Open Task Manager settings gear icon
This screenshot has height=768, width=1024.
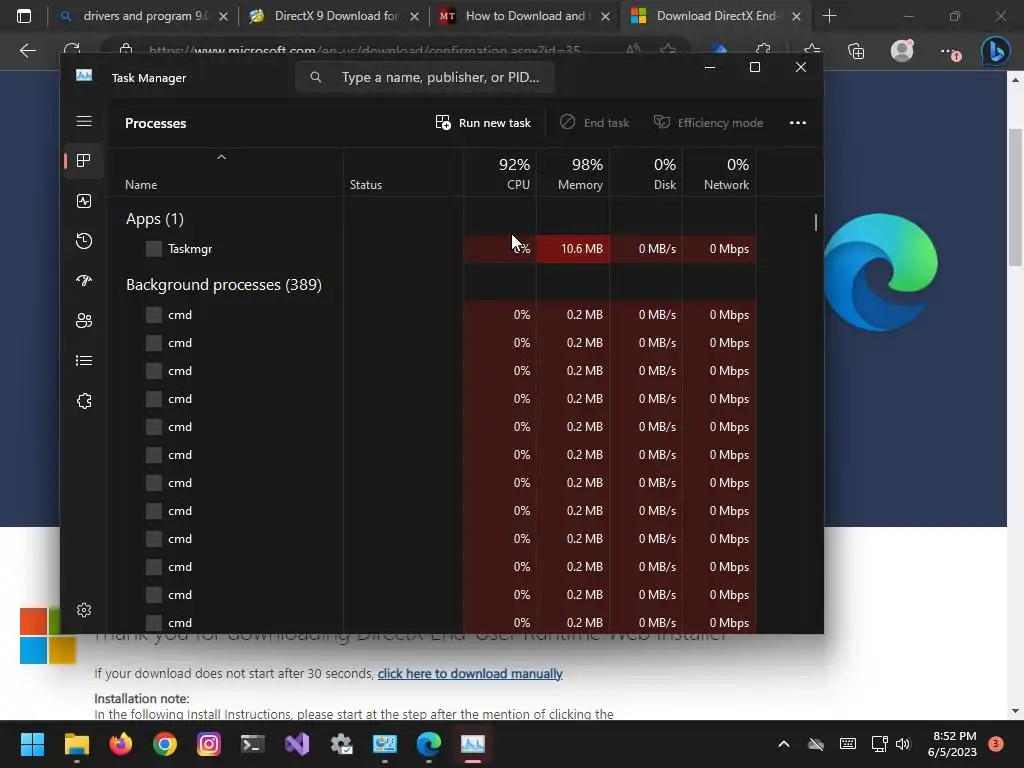click(84, 610)
